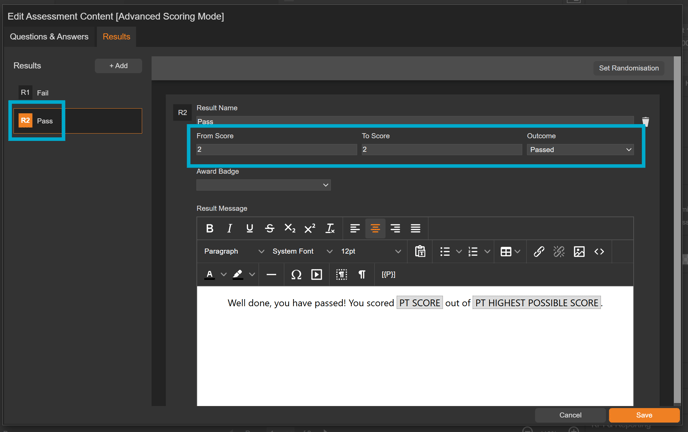
Task: Toggle italic text formatting
Action: [x=230, y=229]
